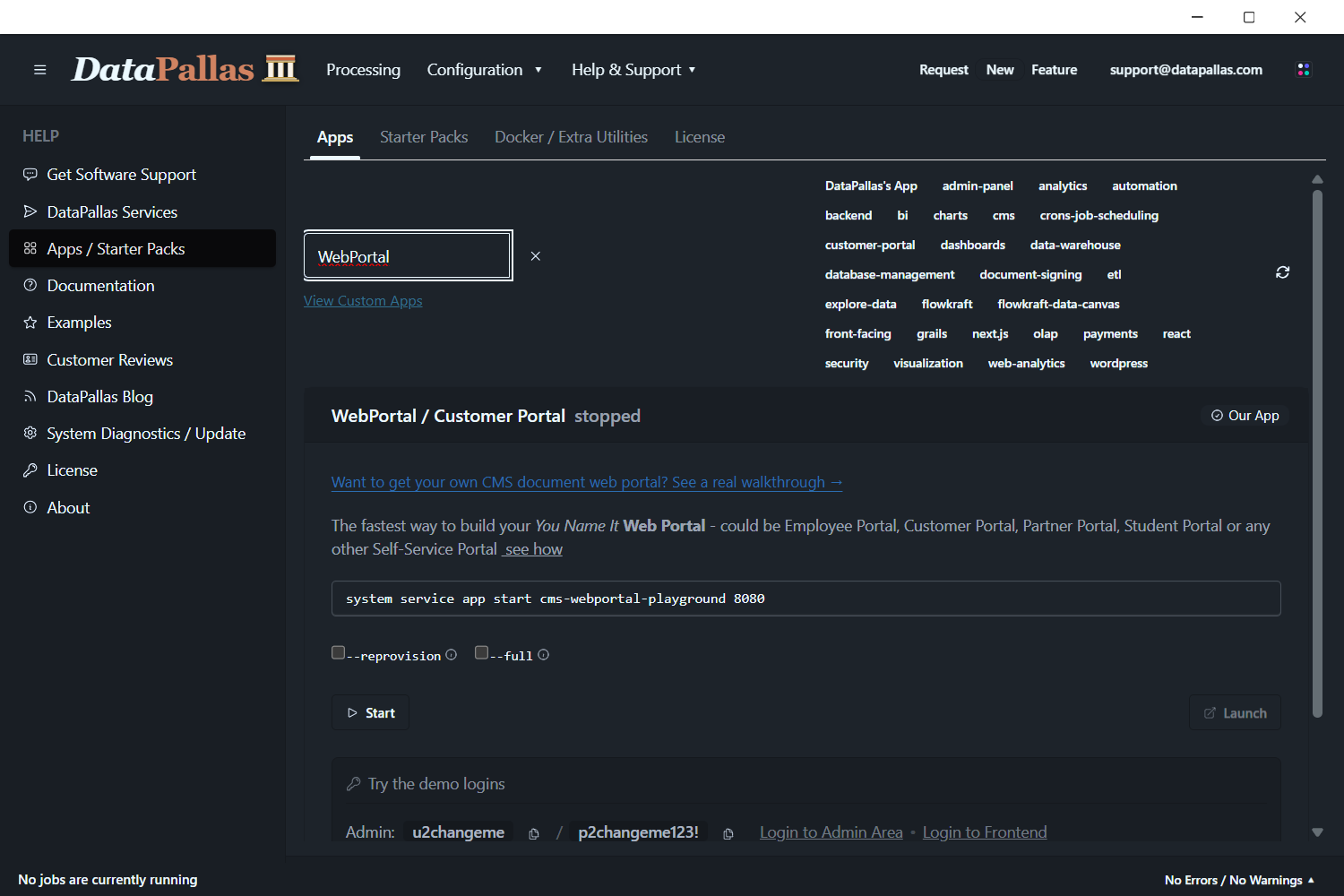This screenshot has width=1344, height=896.
Task: Filter by the automation tag
Action: click(1144, 186)
